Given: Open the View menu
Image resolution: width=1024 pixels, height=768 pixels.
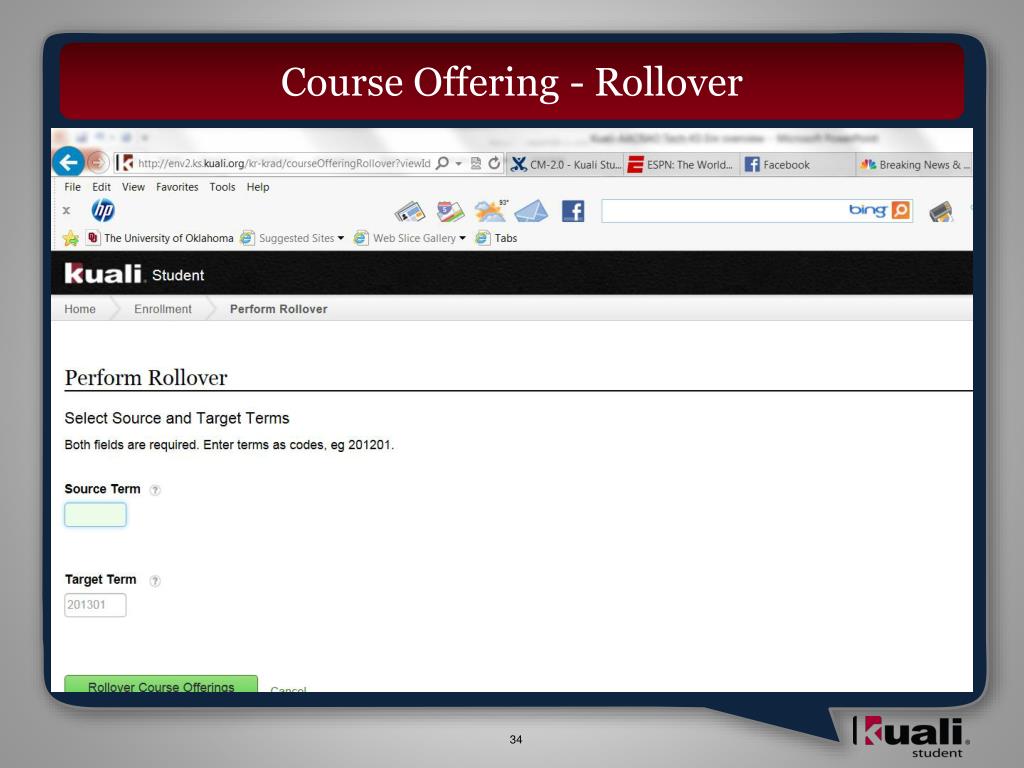Looking at the screenshot, I should tap(133, 187).
